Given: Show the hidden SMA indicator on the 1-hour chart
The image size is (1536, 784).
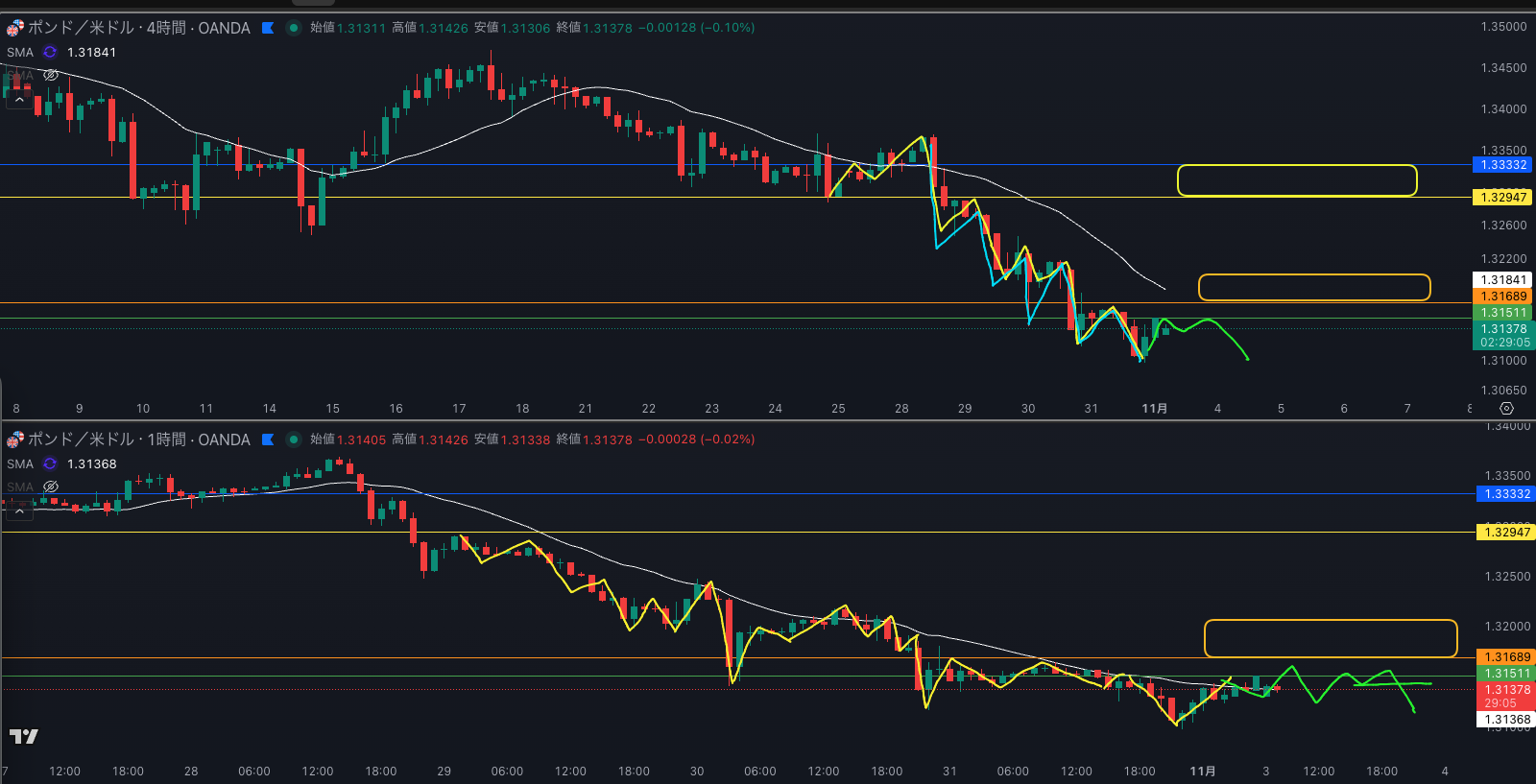Looking at the screenshot, I should [51, 487].
